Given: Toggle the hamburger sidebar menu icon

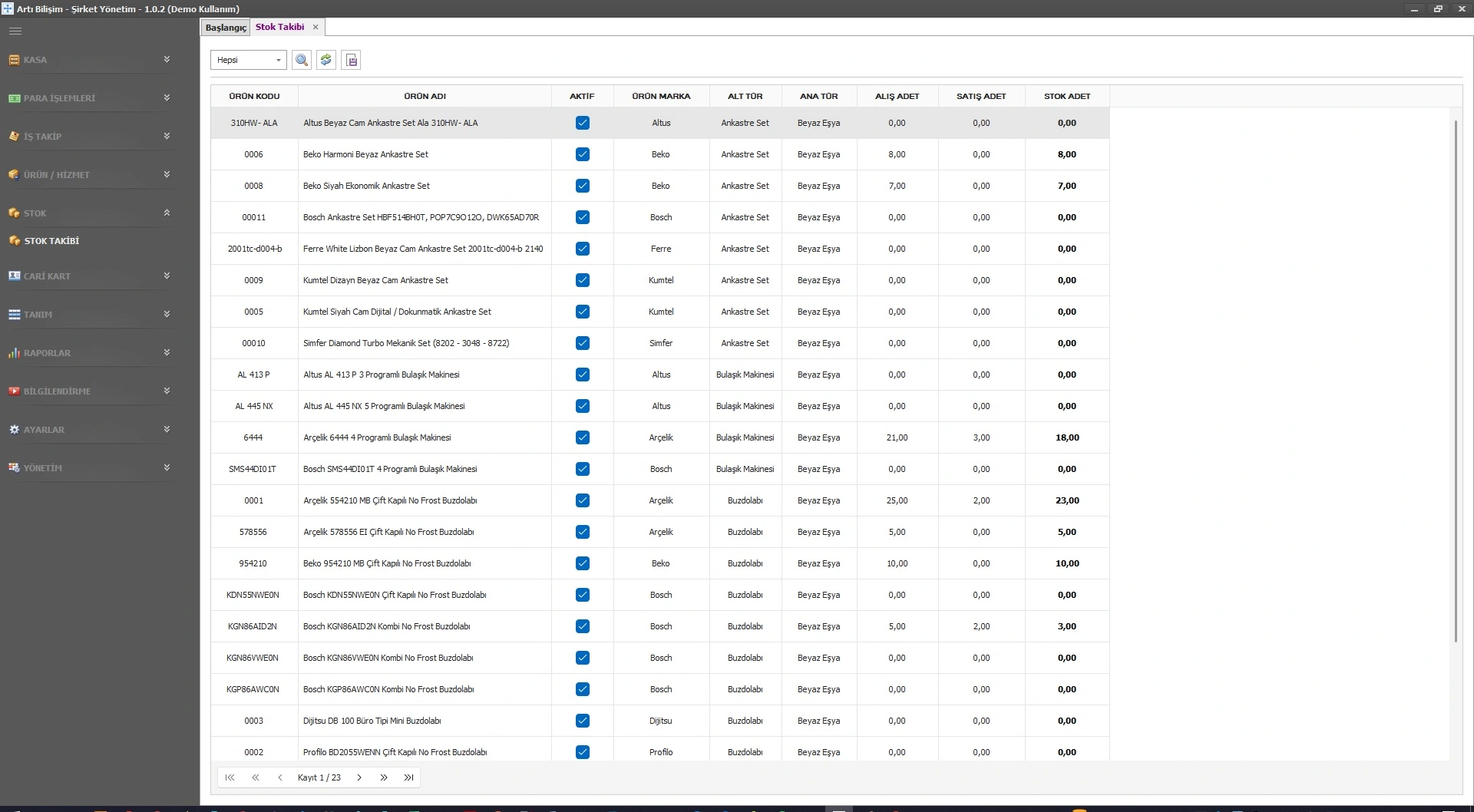Looking at the screenshot, I should [15, 31].
